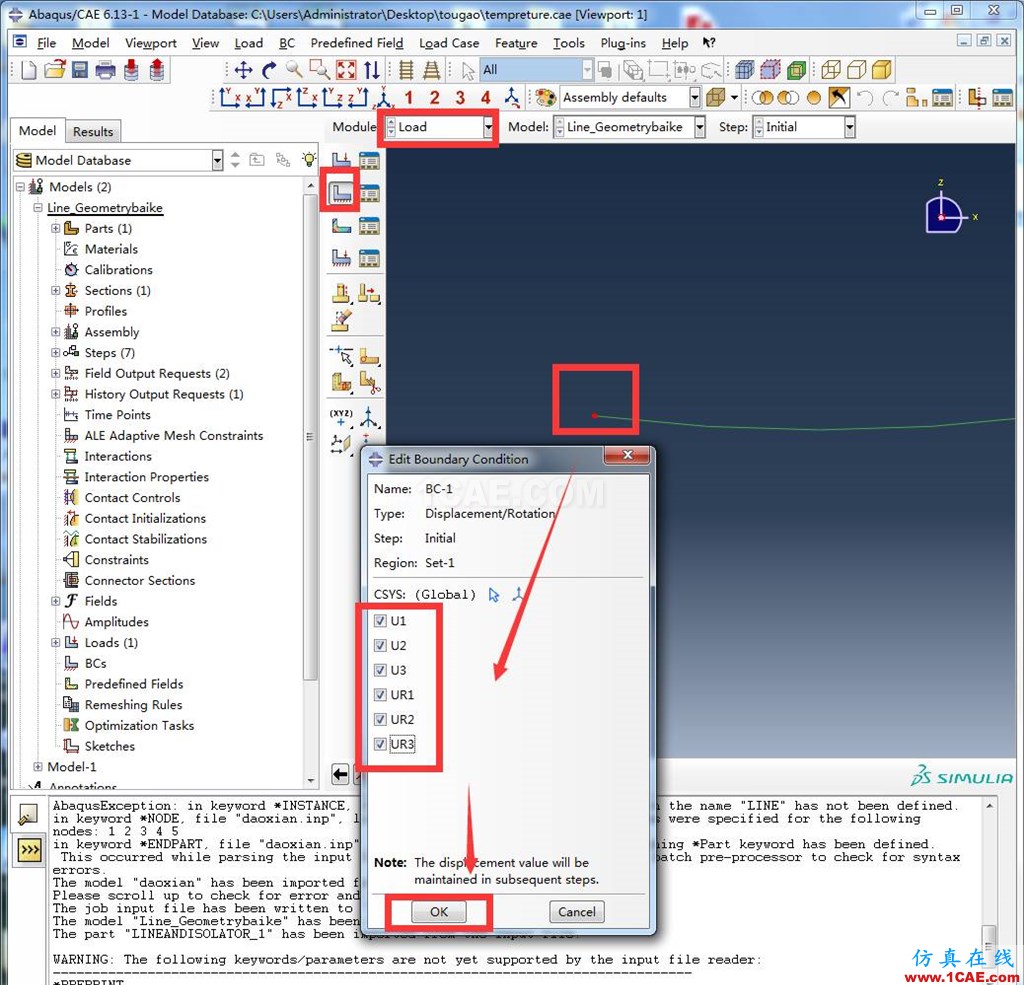Screen dimensions: 1024x985
Task: Uncheck the U2 checkbox
Action: (380, 645)
